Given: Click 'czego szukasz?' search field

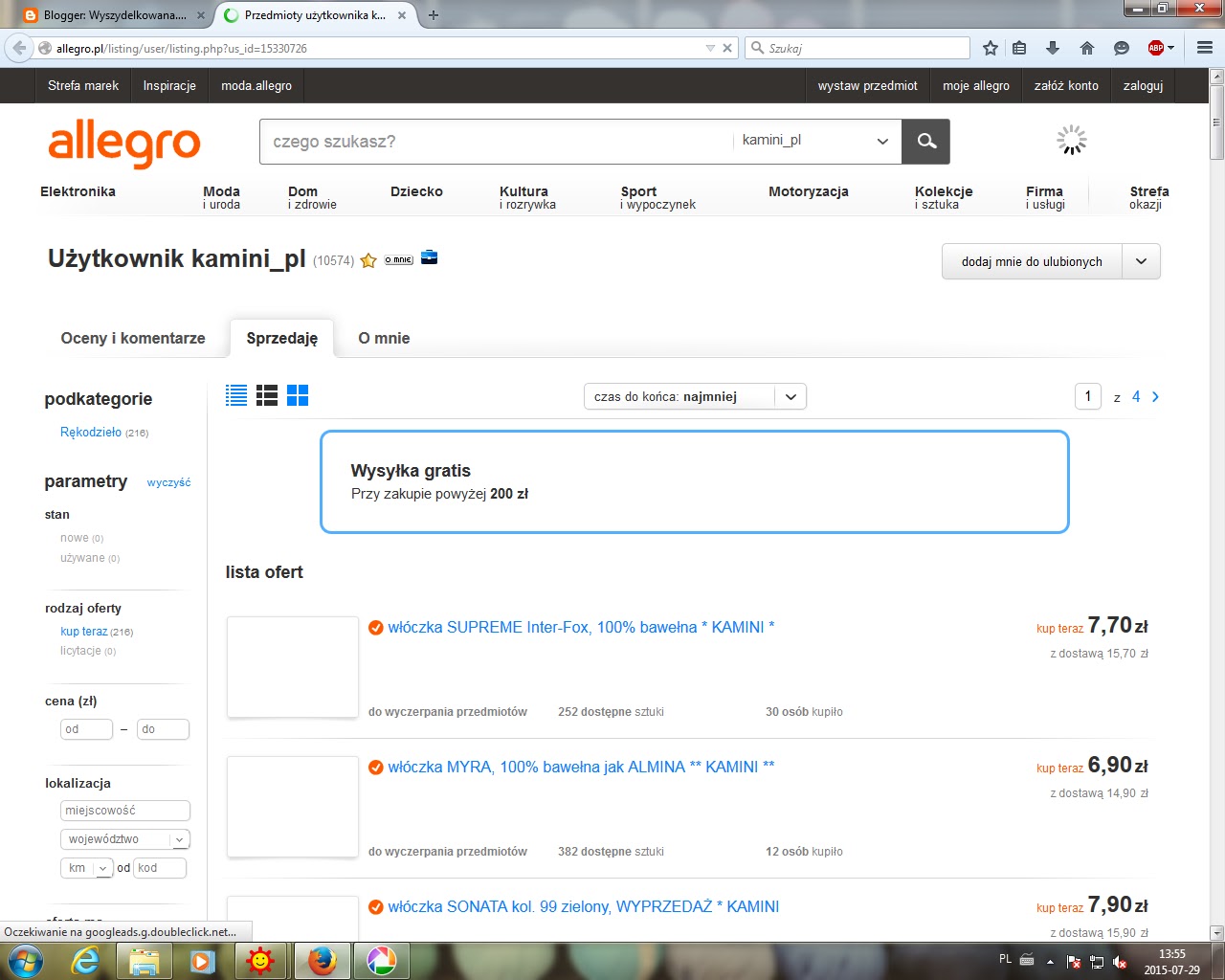Looking at the screenshot, I should tap(496, 142).
